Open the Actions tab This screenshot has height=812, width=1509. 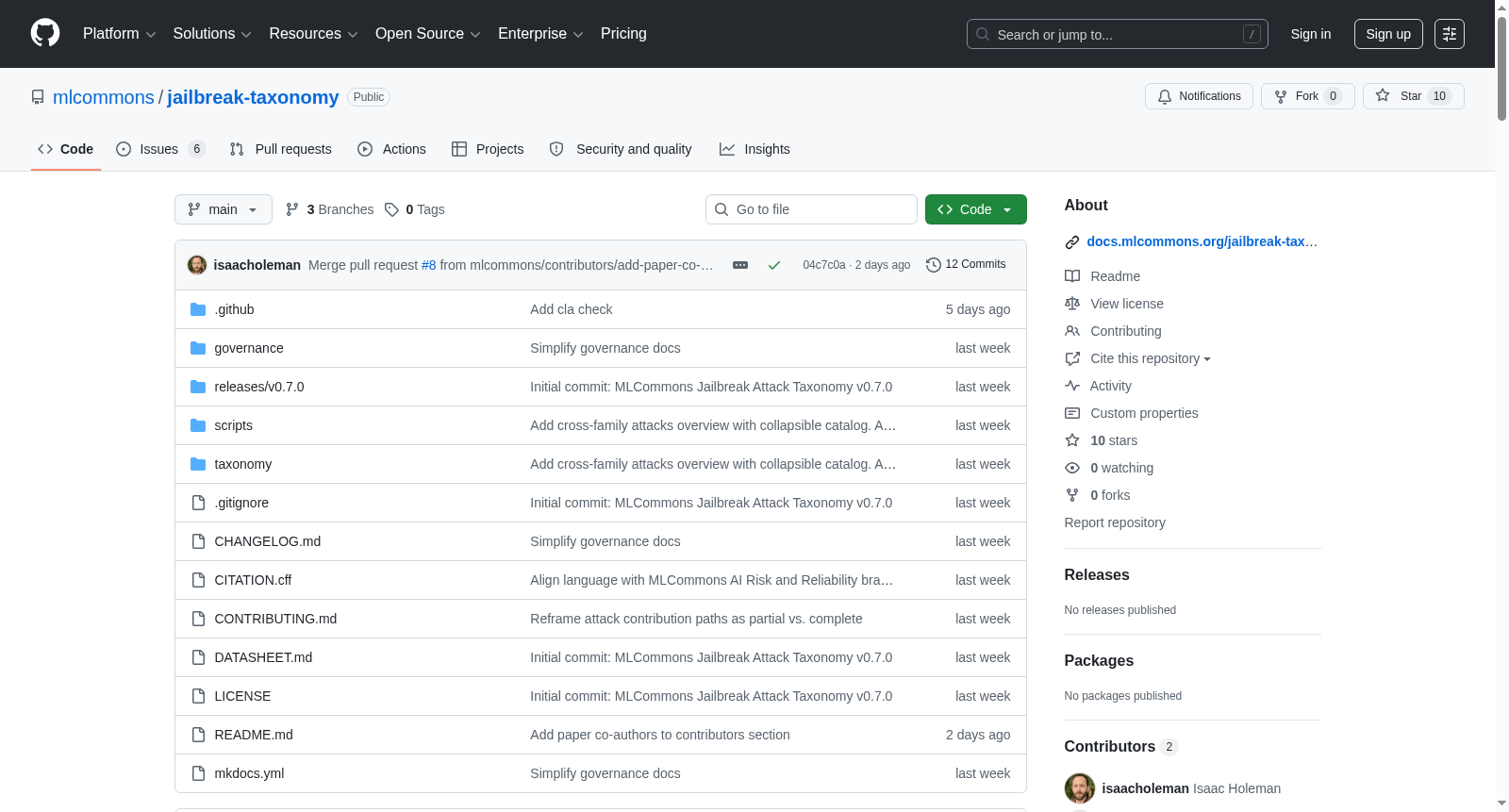tap(392, 149)
